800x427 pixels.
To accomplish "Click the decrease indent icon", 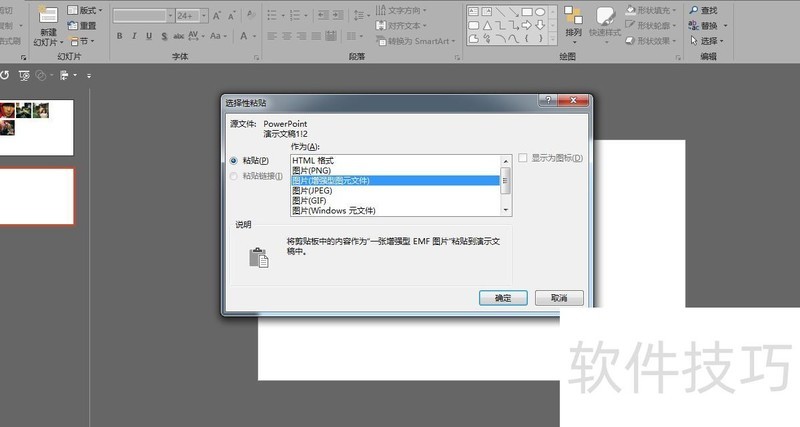I will pyautogui.click(x=322, y=15).
